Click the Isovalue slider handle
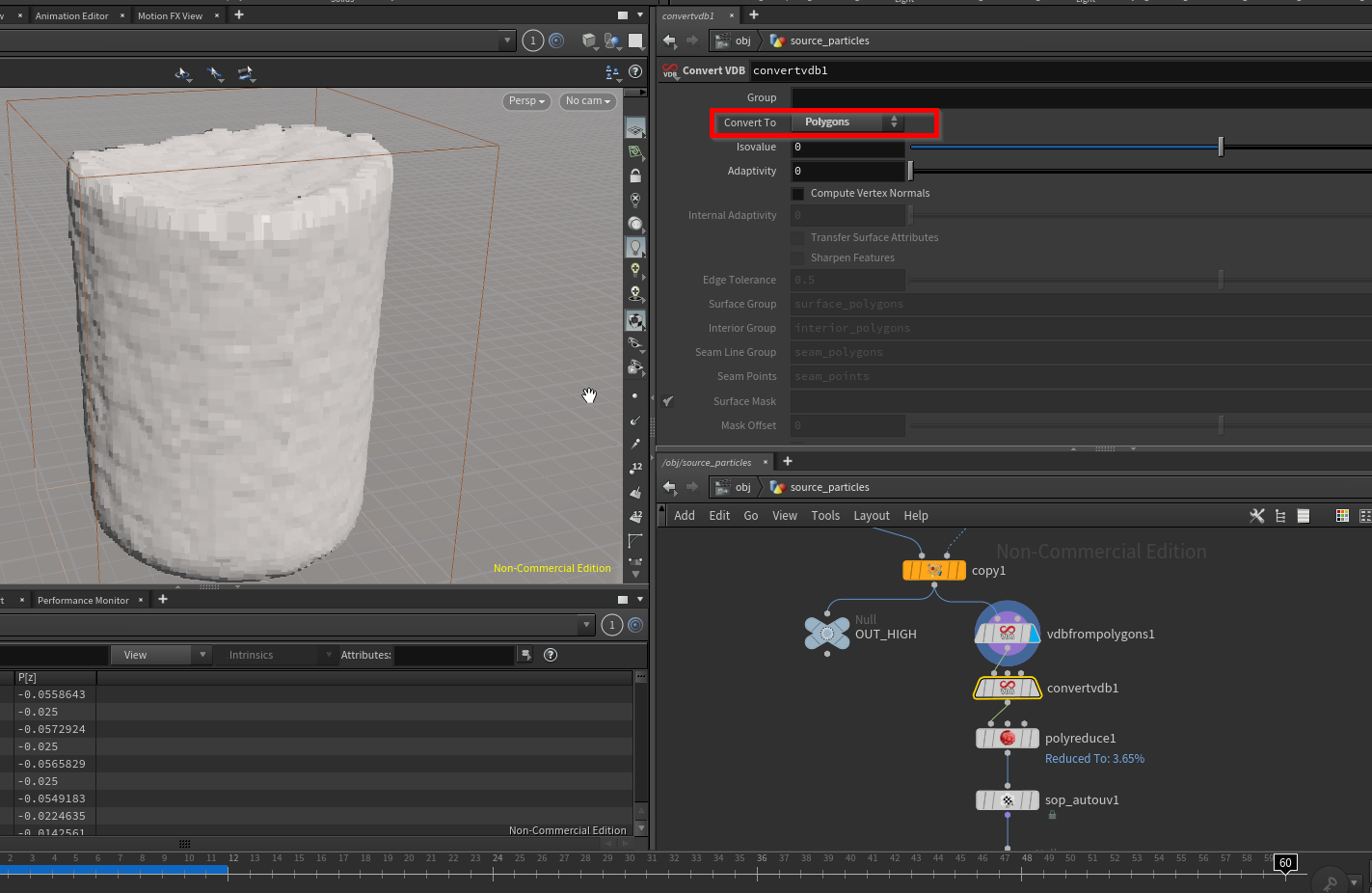This screenshot has width=1372, height=893. 1221,148
